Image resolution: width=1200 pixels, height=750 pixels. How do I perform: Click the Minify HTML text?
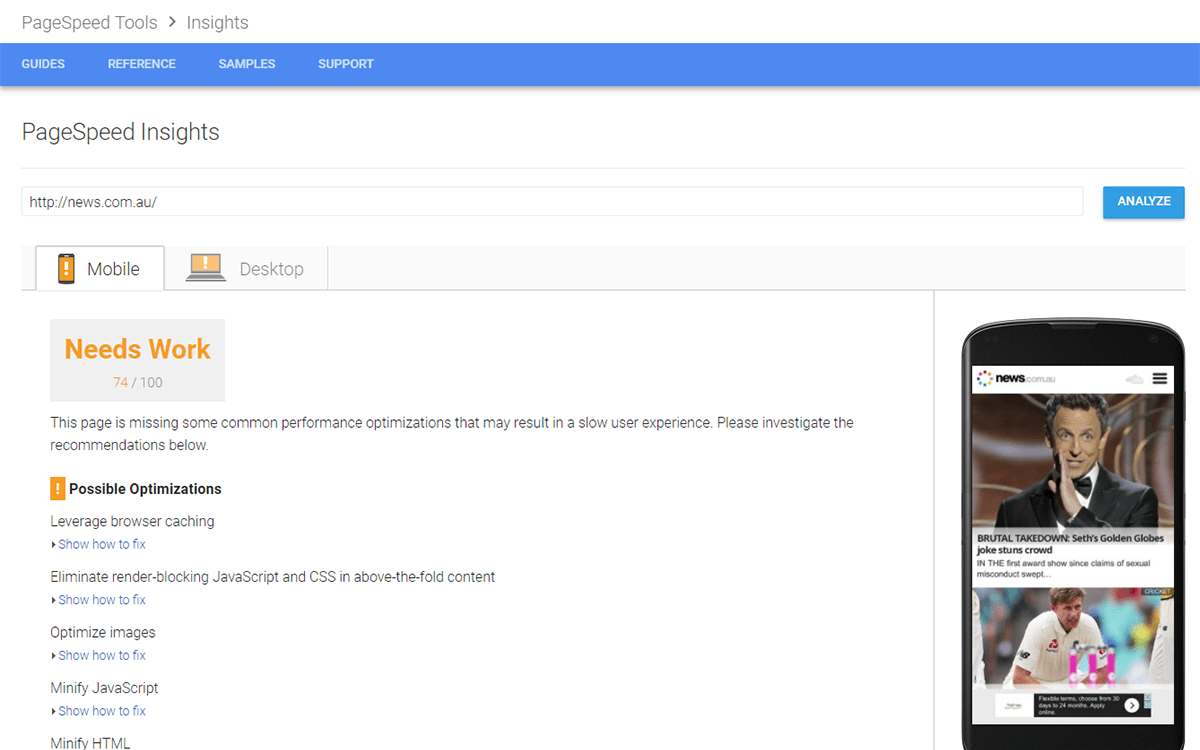tap(90, 743)
